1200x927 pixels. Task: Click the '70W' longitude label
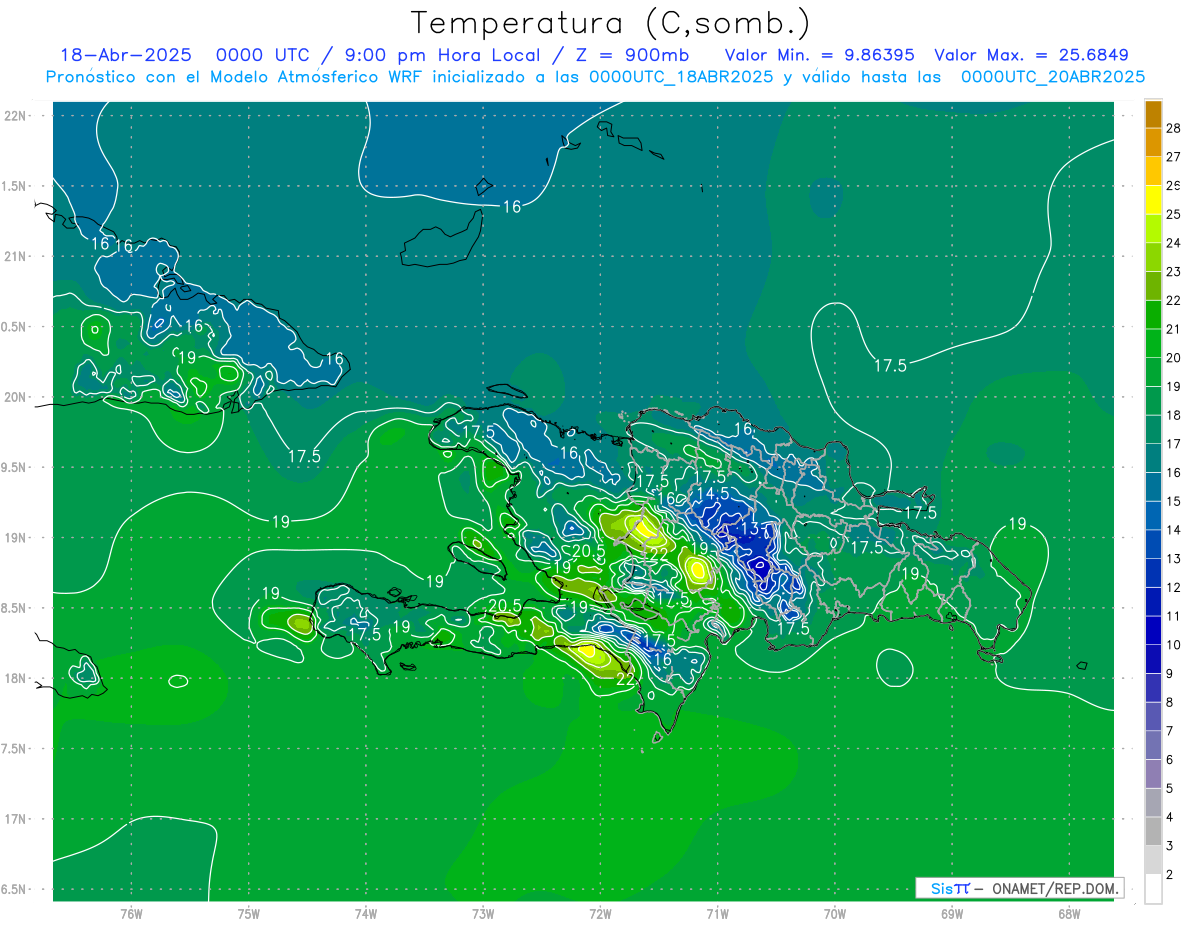[x=835, y=913]
